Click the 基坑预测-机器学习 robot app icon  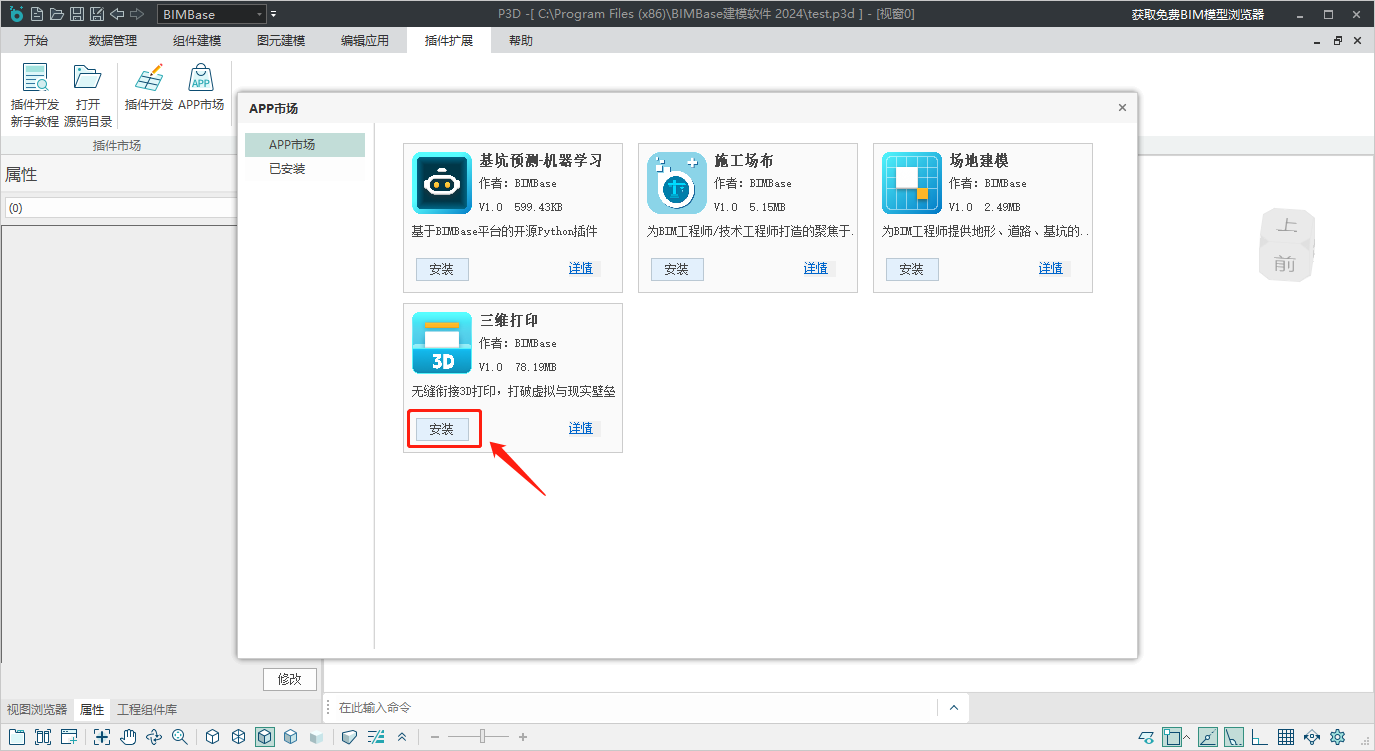[x=442, y=183]
